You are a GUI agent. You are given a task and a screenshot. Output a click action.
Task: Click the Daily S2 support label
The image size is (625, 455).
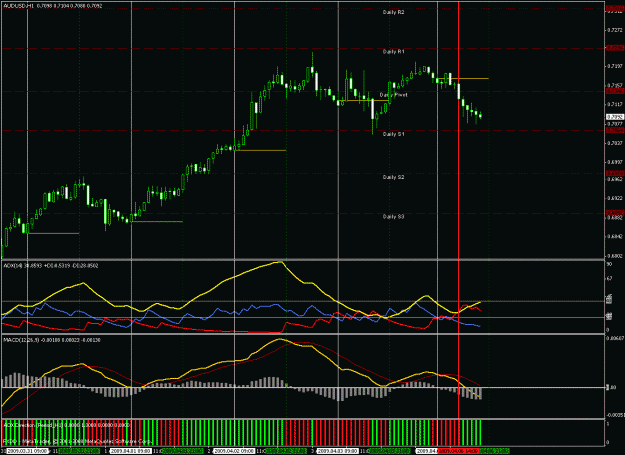[x=393, y=177]
